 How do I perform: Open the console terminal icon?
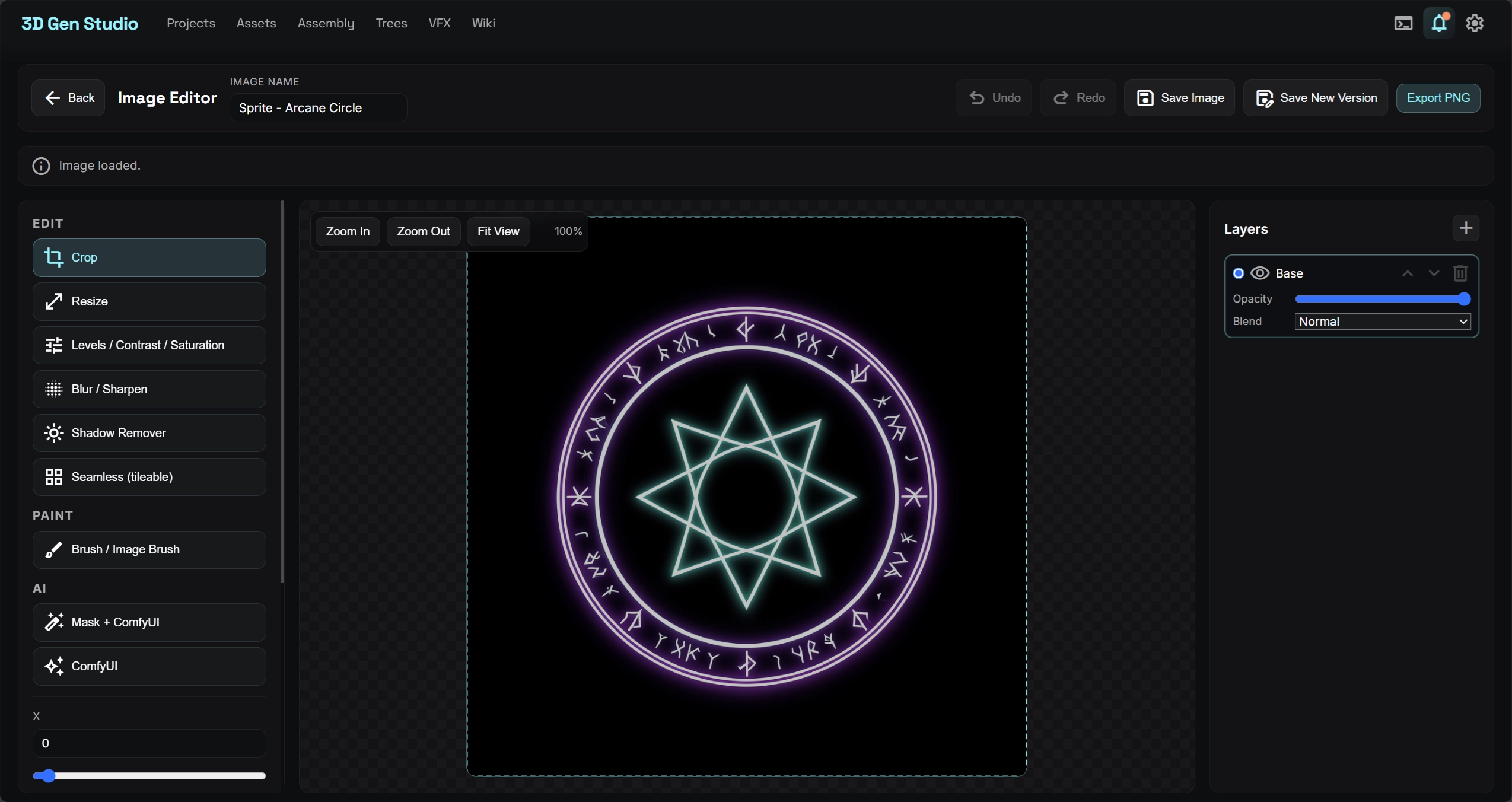1403,23
